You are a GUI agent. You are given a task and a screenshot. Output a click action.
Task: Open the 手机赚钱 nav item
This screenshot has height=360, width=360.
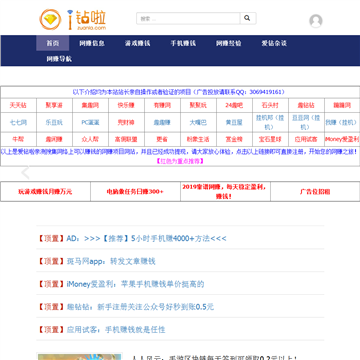click(x=183, y=43)
